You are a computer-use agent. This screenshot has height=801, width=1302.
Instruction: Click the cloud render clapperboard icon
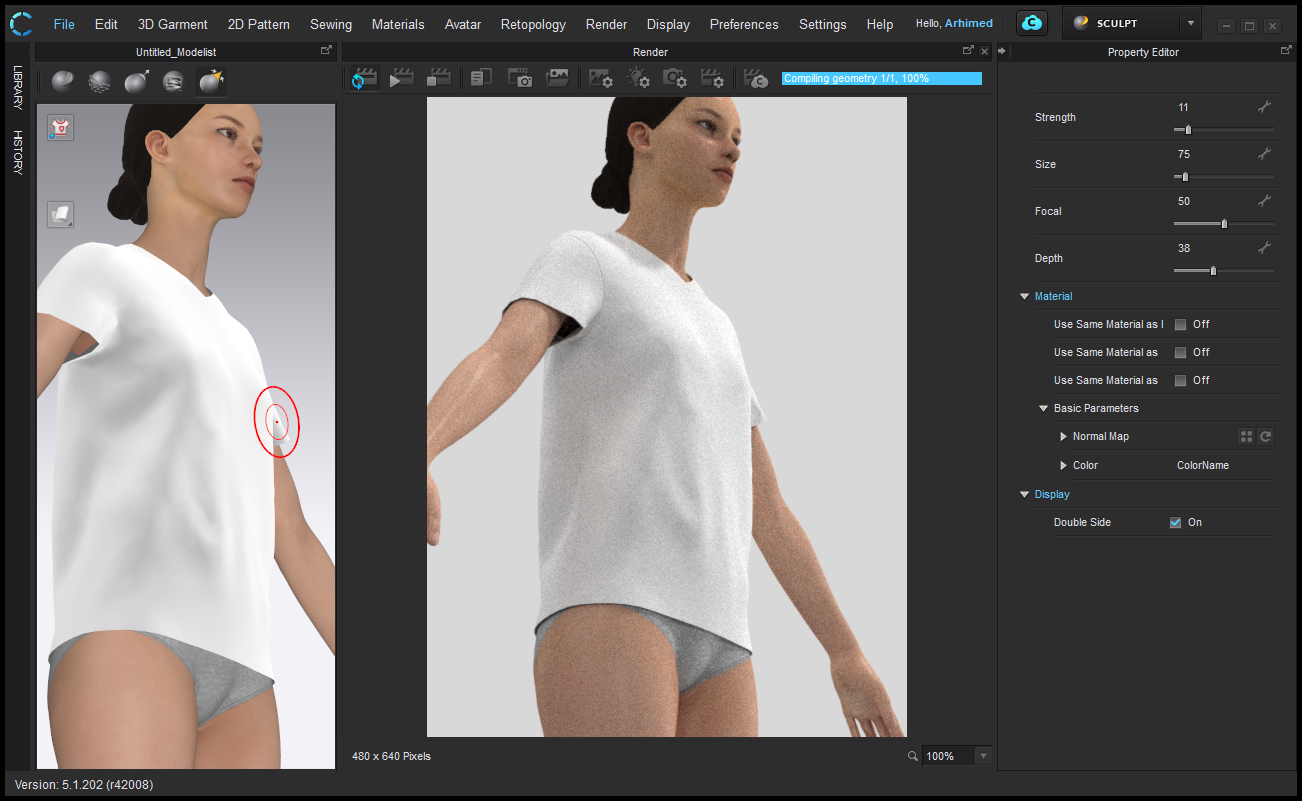757,78
